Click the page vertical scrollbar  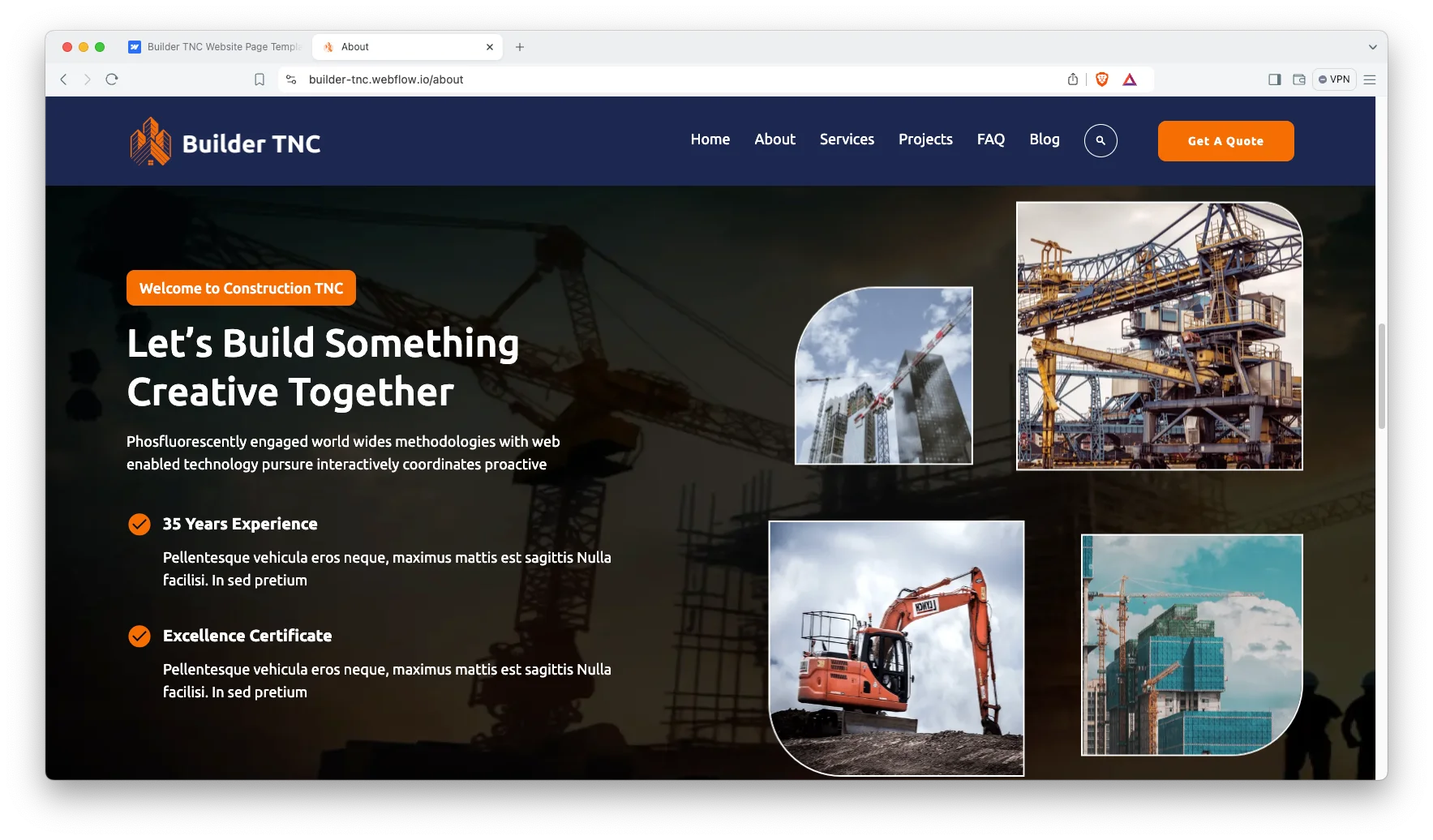click(x=1381, y=376)
